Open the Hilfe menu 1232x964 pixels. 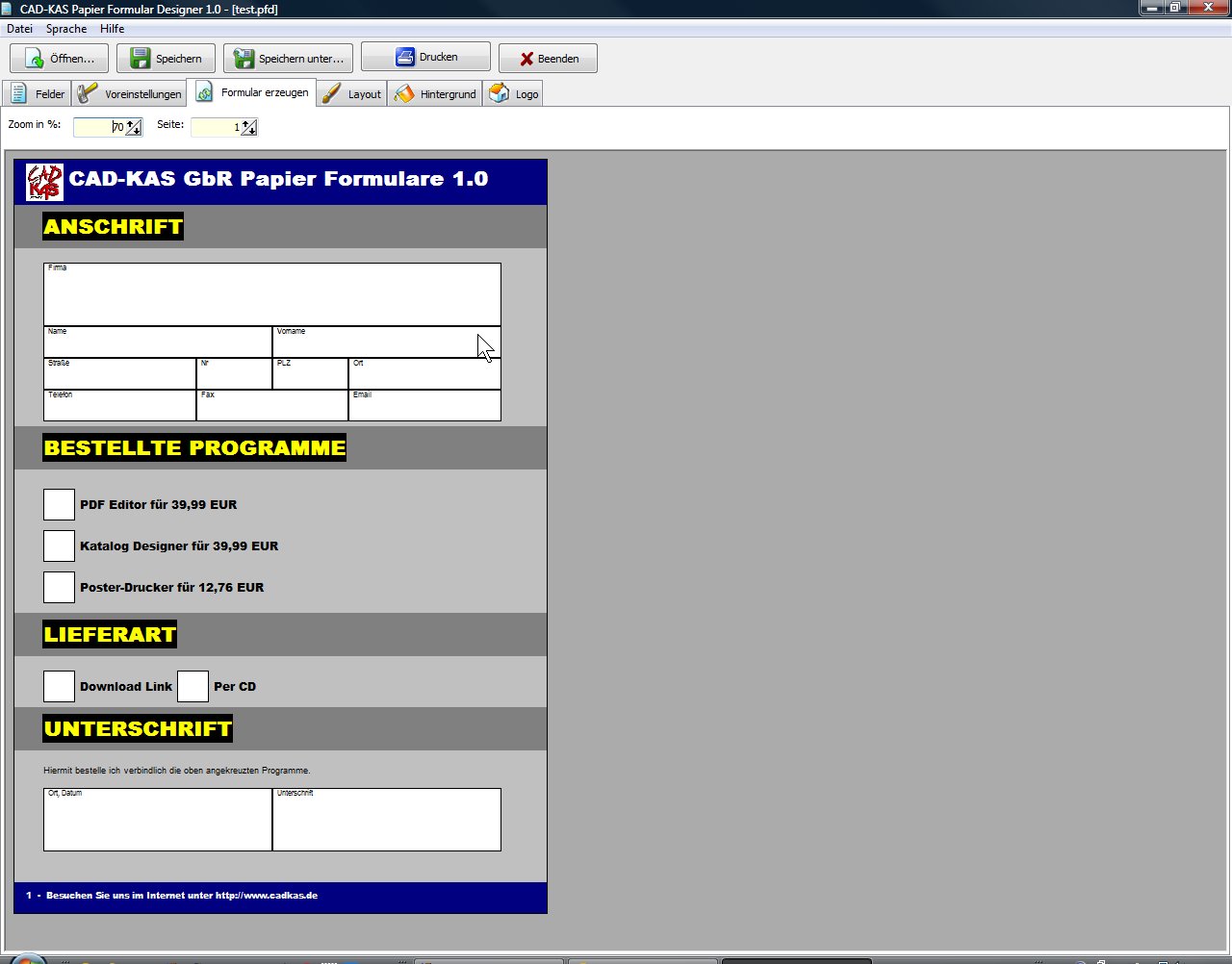pos(112,29)
